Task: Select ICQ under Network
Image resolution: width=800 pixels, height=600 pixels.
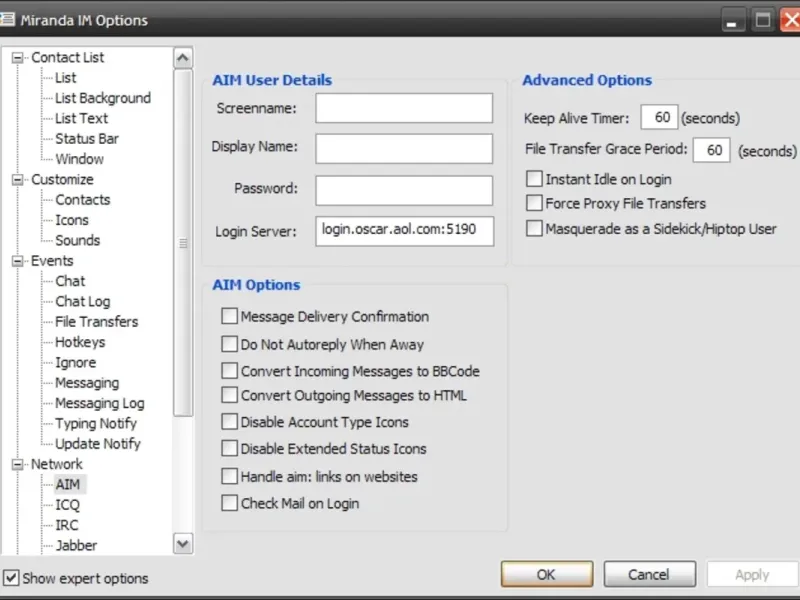Action: tap(67, 505)
